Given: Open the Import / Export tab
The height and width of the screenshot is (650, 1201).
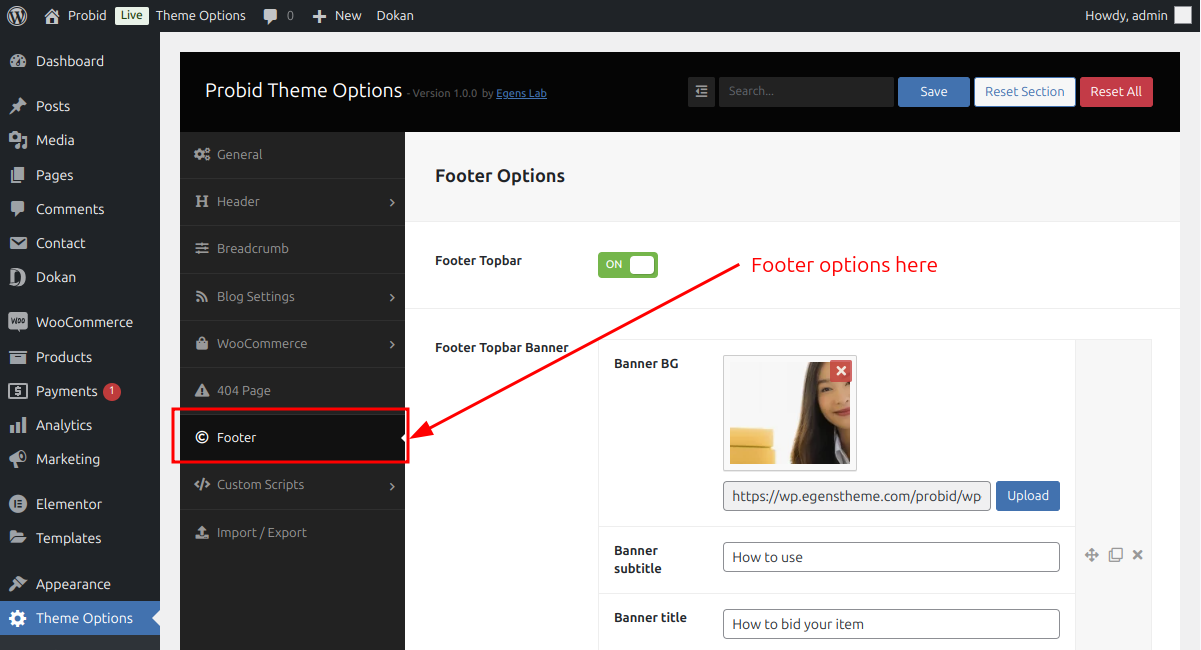Looking at the screenshot, I should point(292,533).
